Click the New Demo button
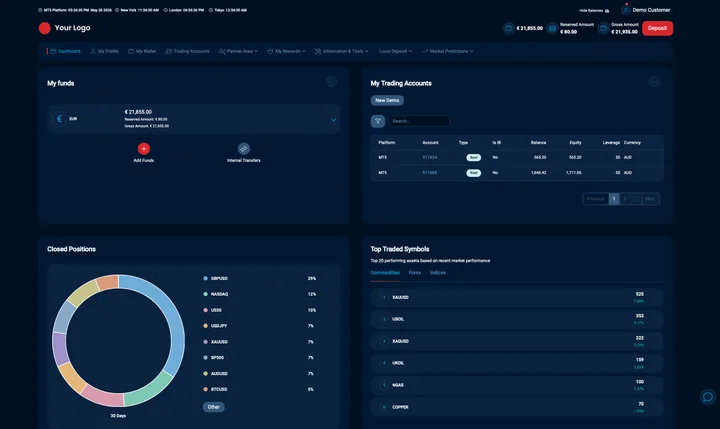This screenshot has width=720, height=429. pos(387,100)
